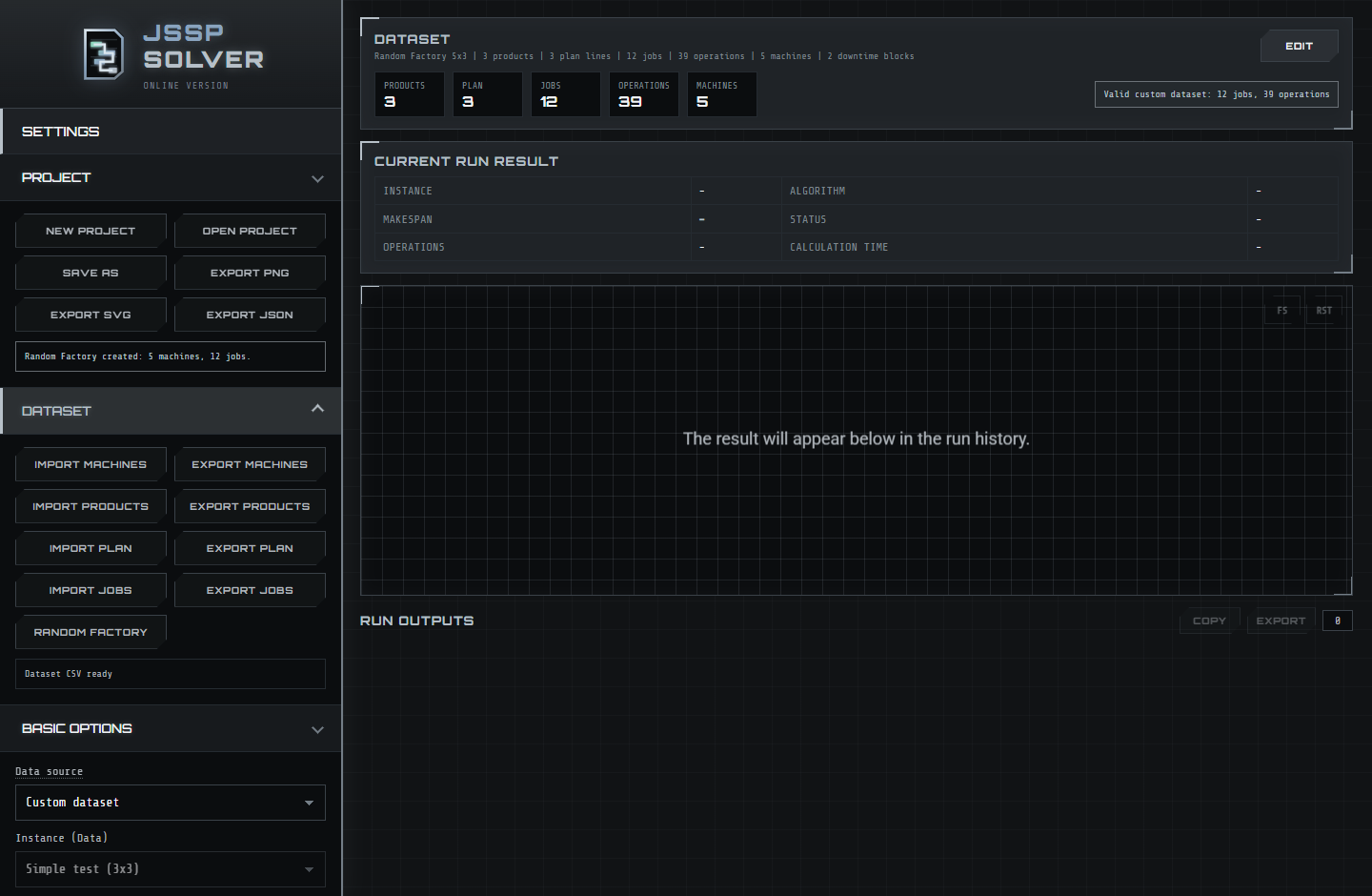Click the Project section title
Viewport: 1372px width, 896px height.
tap(56, 177)
